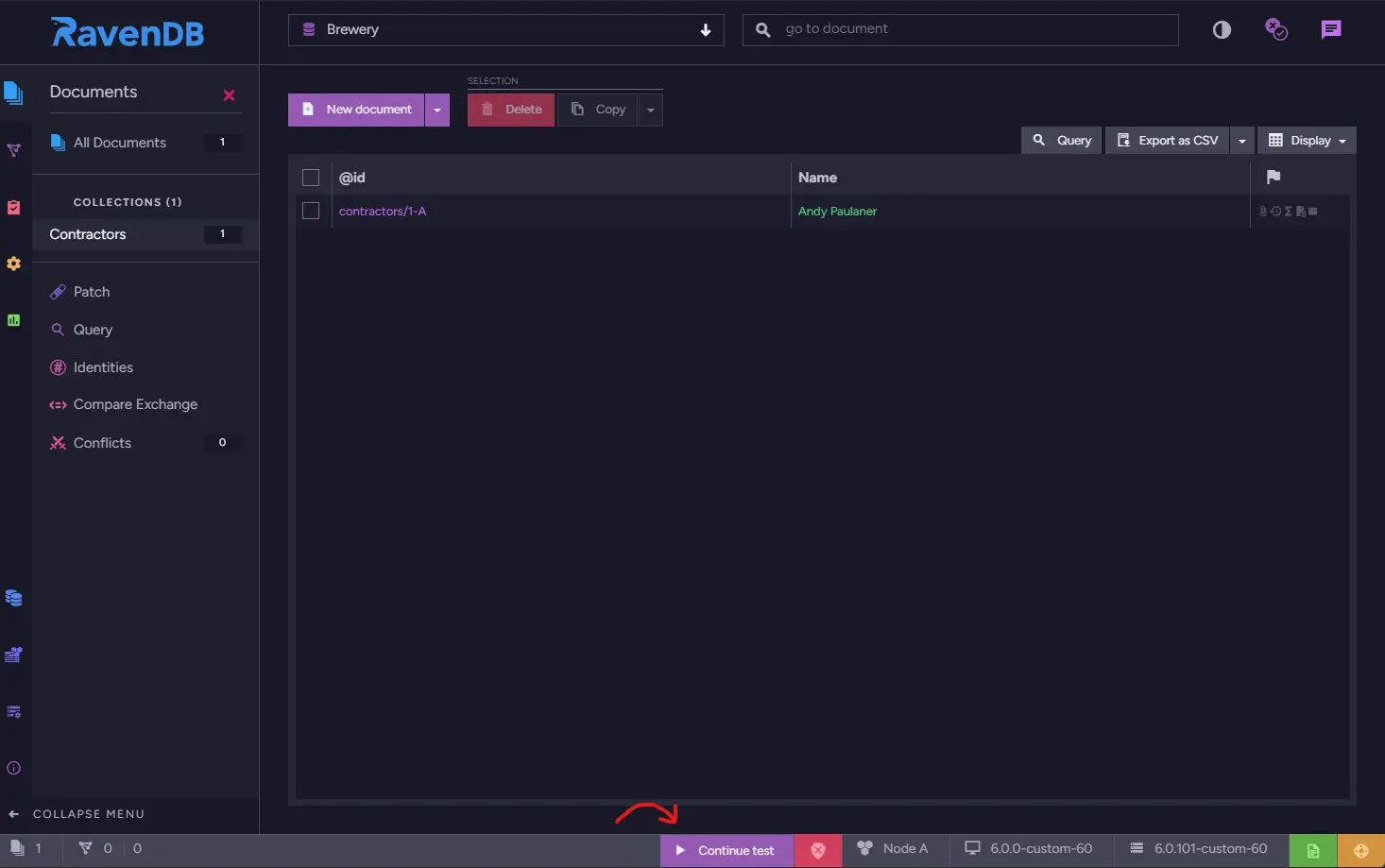Open the Brewery database selector dropdown
The width and height of the screenshot is (1385, 868).
tap(506, 30)
